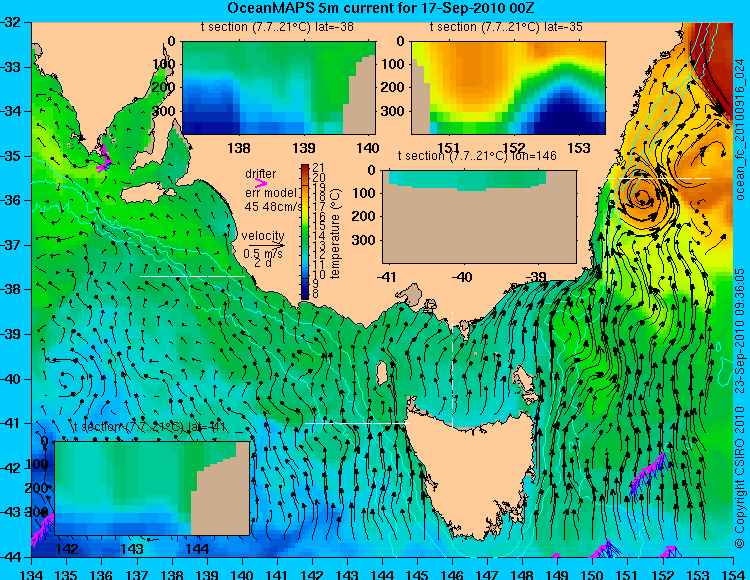Click the white dashed section line at latitude -35
This screenshot has width=750, height=580.
659,178
